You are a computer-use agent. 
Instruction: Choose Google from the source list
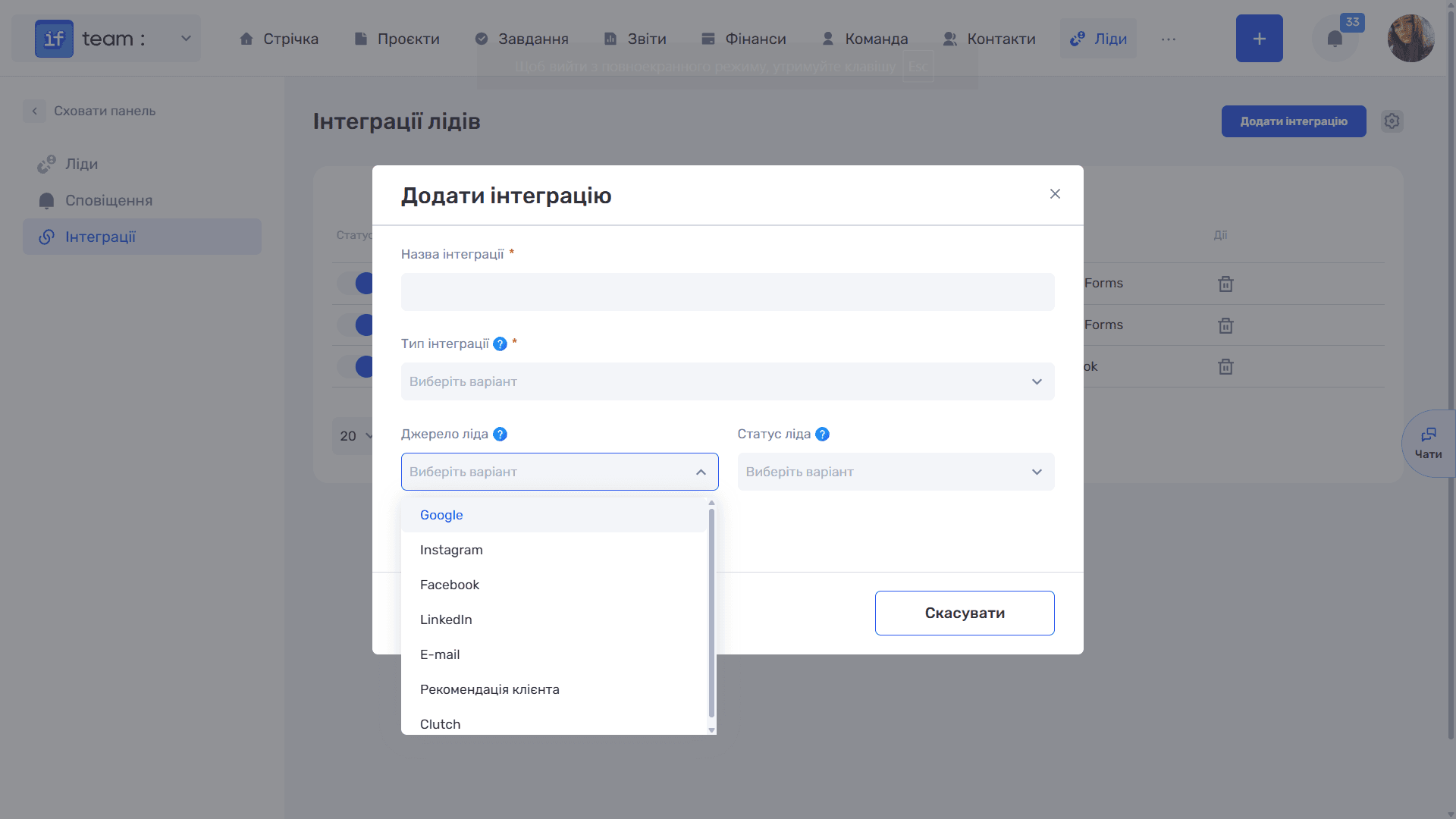554,515
